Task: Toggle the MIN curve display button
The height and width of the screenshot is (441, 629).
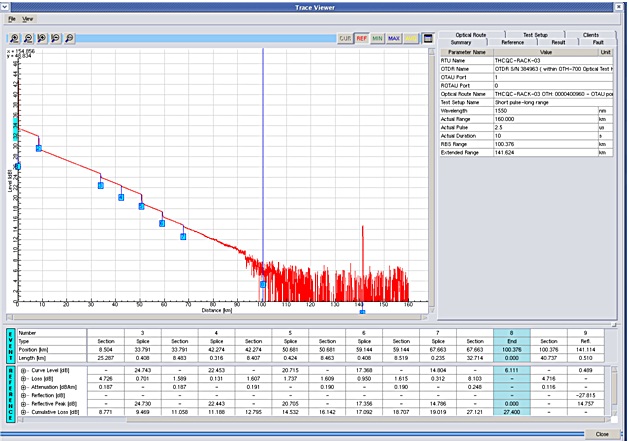Action: (377, 39)
